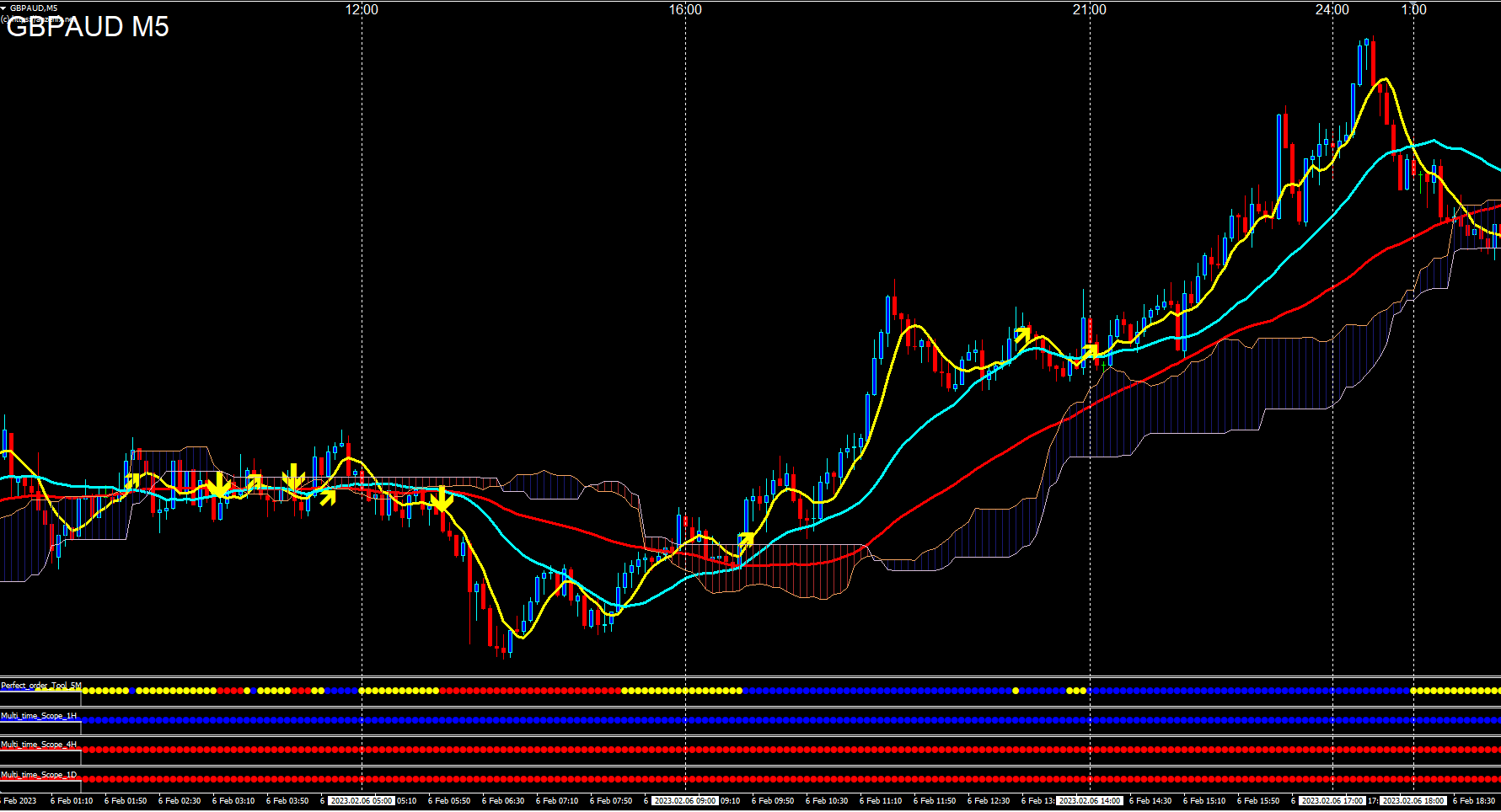This screenshot has height=812, width=1501.
Task: Select the Multi_time_Scope_4H indicator label
Action: pyautogui.click(x=39, y=745)
